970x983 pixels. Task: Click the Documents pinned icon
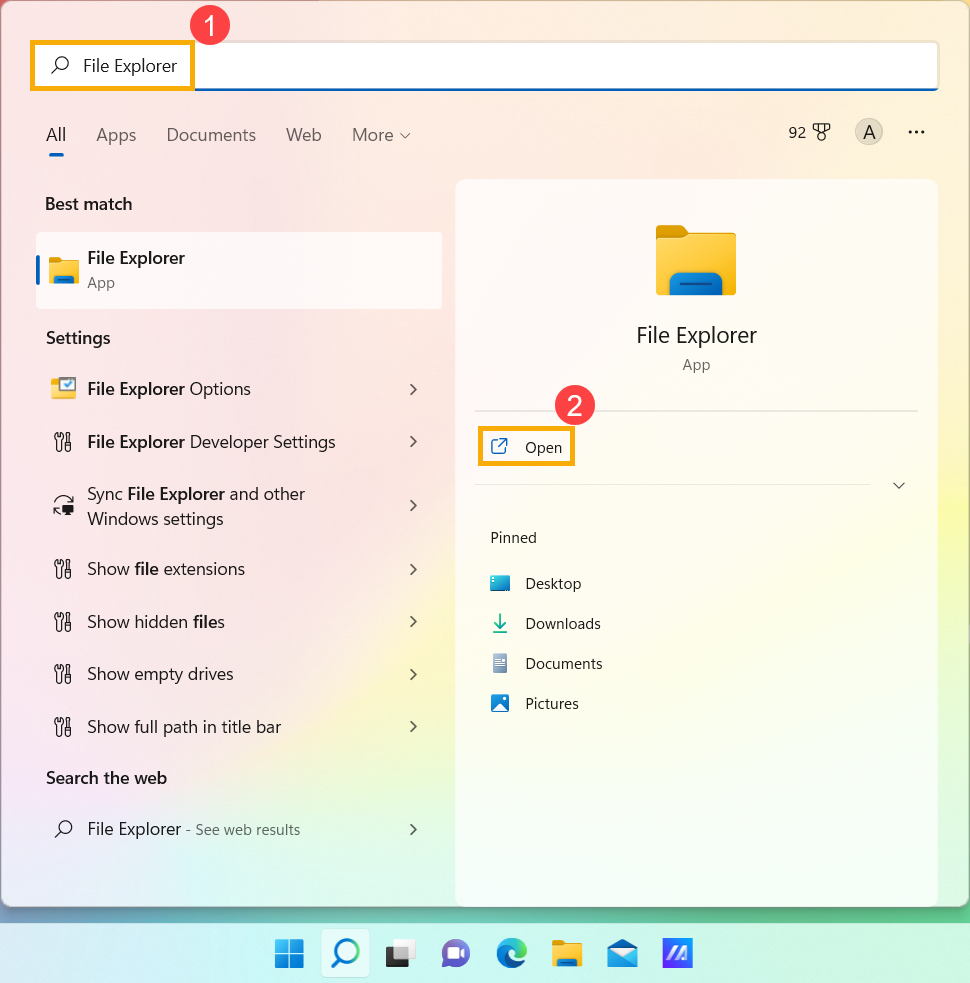[x=500, y=663]
